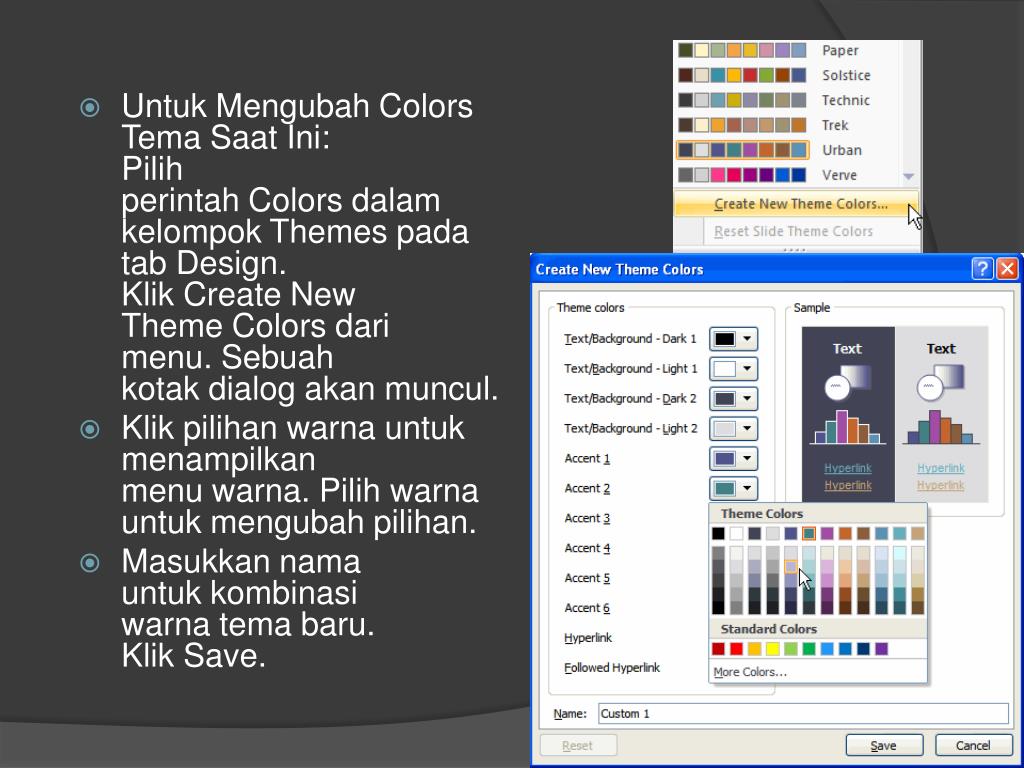Pick white swatch in Theme Colors top row
Screen dimensions: 1024x768
point(737,534)
